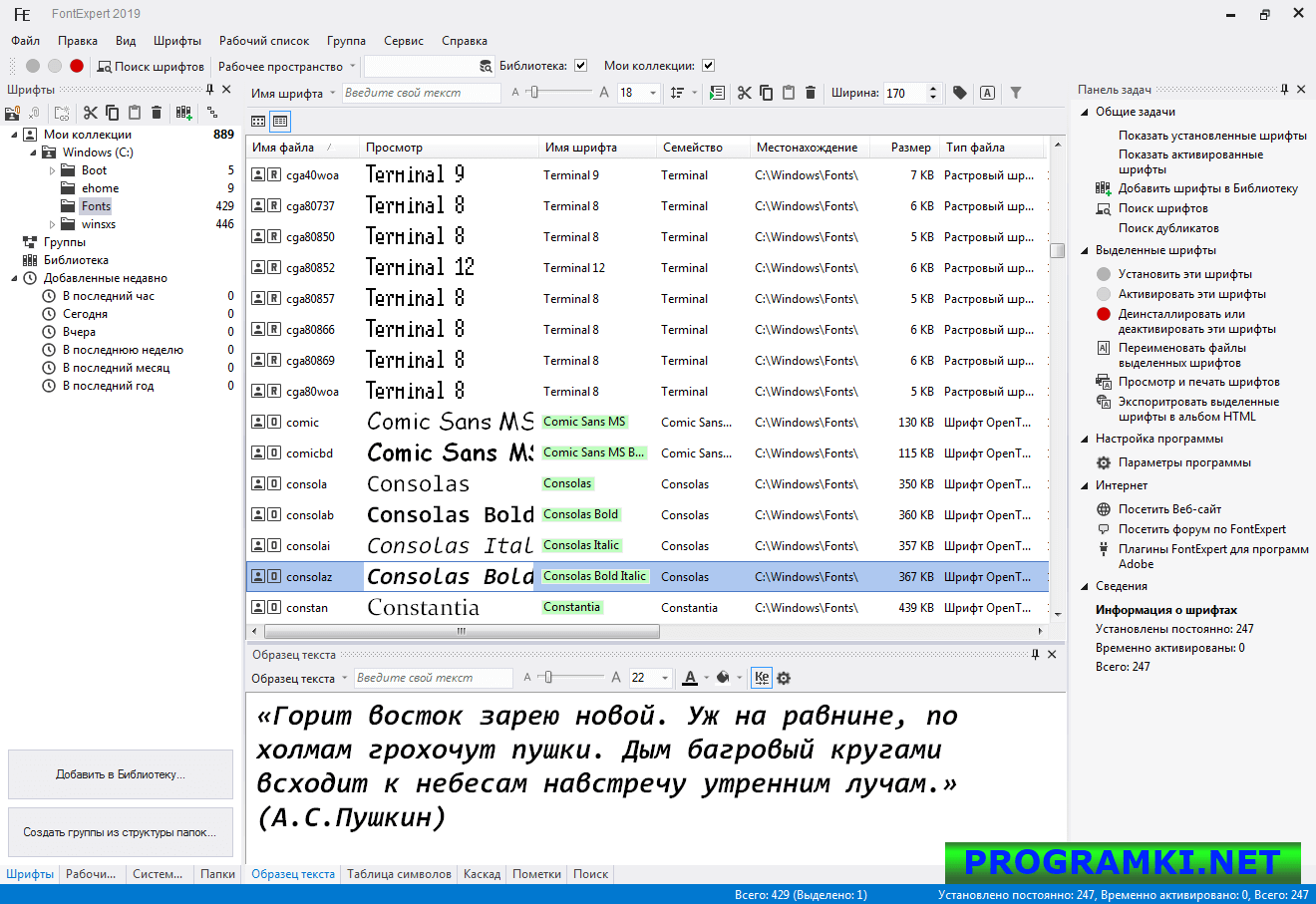
Task: Toggle the kerning Ke icon in sample toolbar
Action: (x=762, y=678)
